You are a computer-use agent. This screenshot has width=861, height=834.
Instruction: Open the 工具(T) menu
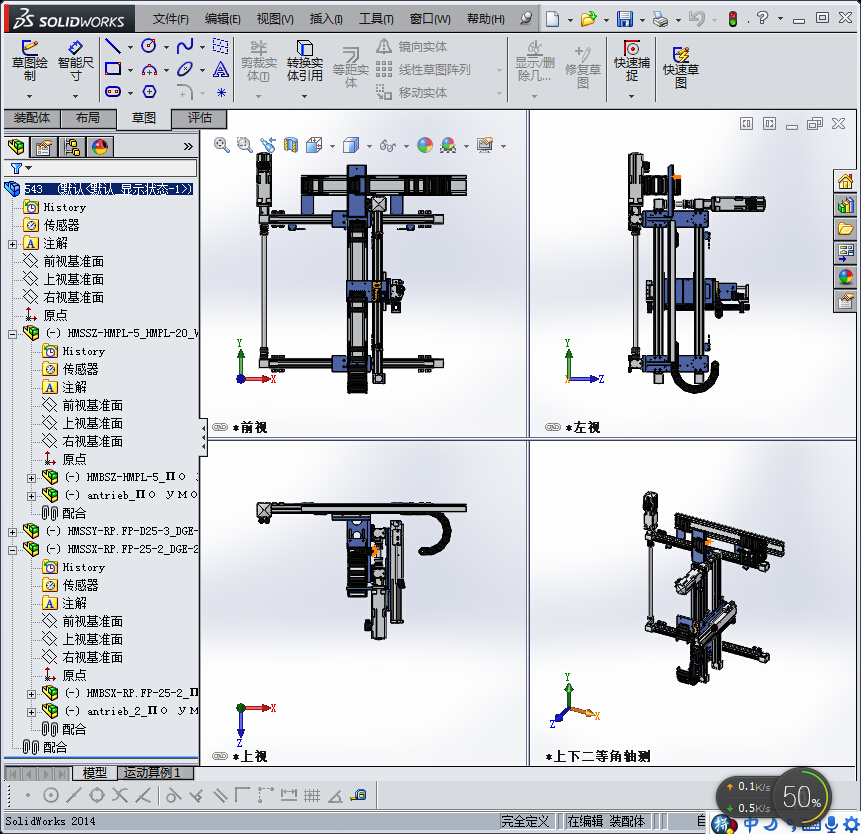pos(376,19)
